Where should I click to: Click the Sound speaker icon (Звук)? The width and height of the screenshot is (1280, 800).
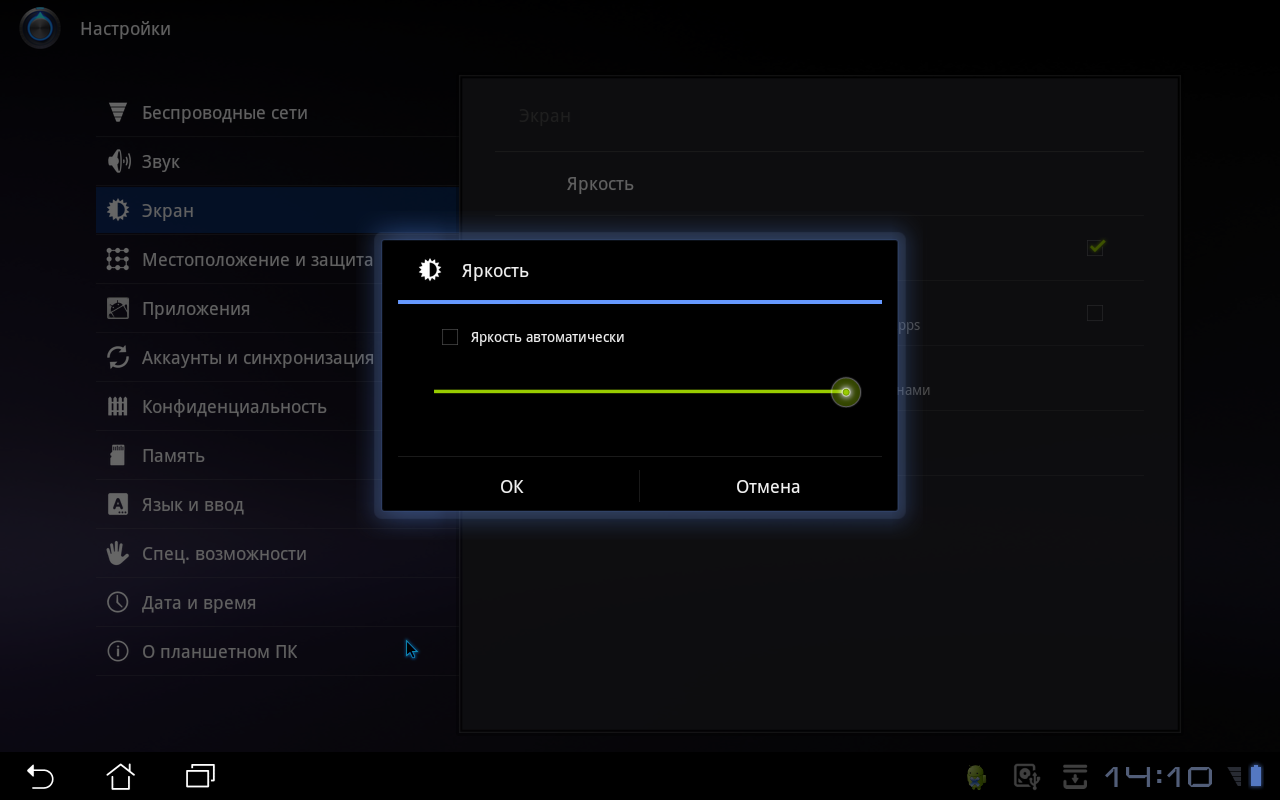coord(118,162)
